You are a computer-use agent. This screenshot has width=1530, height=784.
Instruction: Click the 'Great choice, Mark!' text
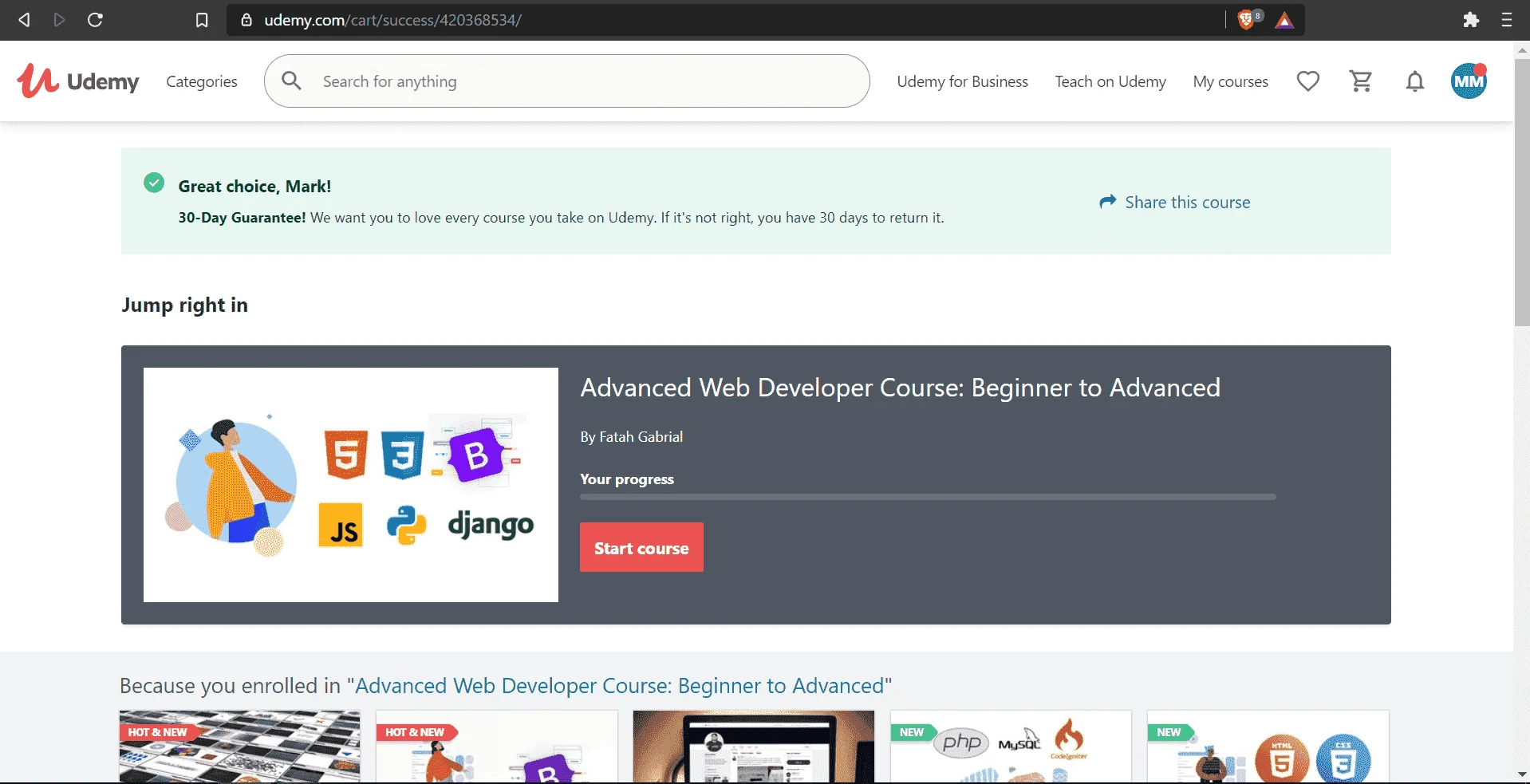254,187
